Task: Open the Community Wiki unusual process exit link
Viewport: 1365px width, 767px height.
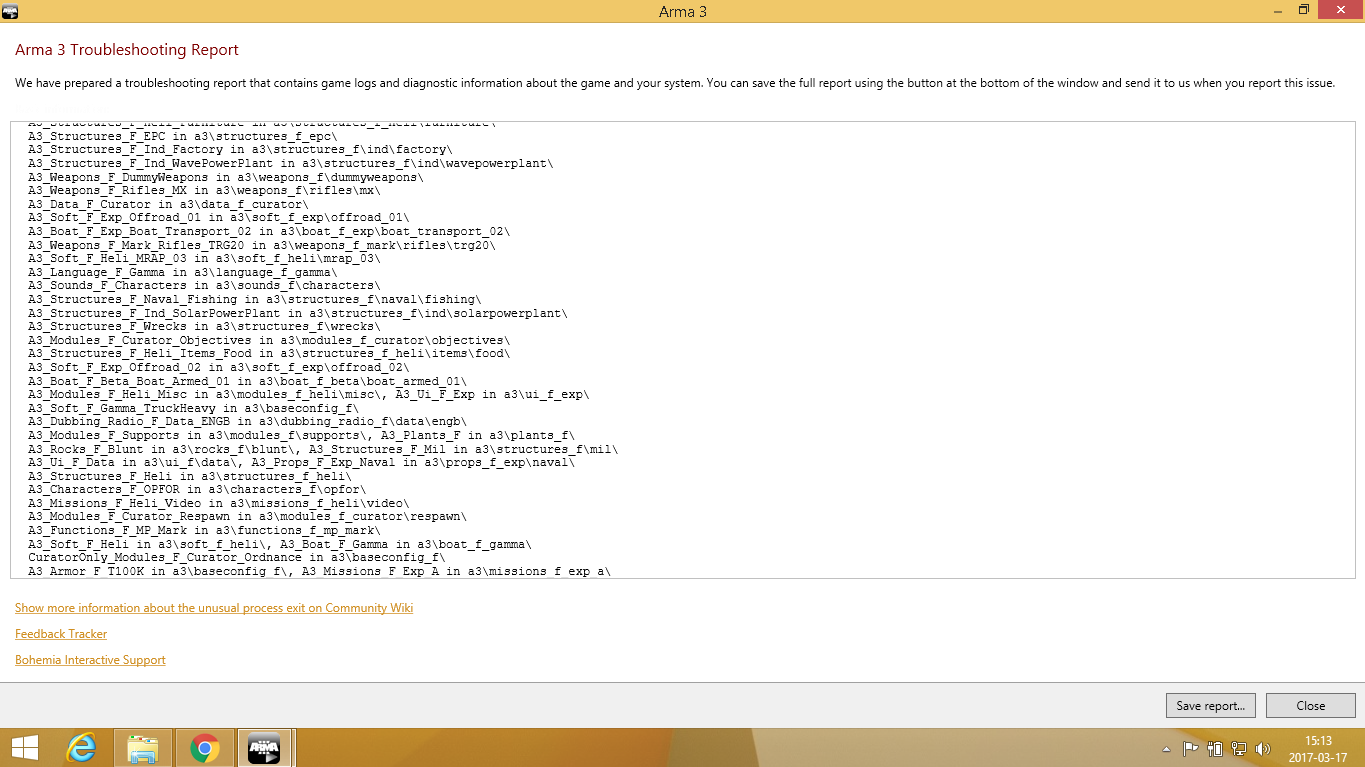Action: pos(213,608)
